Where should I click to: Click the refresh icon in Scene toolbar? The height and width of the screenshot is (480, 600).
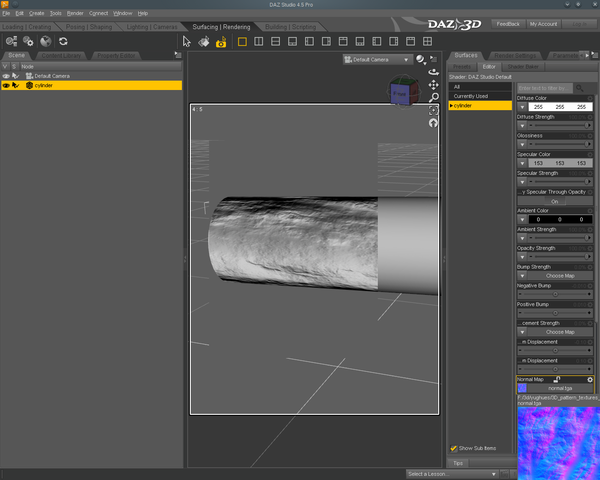click(63, 42)
